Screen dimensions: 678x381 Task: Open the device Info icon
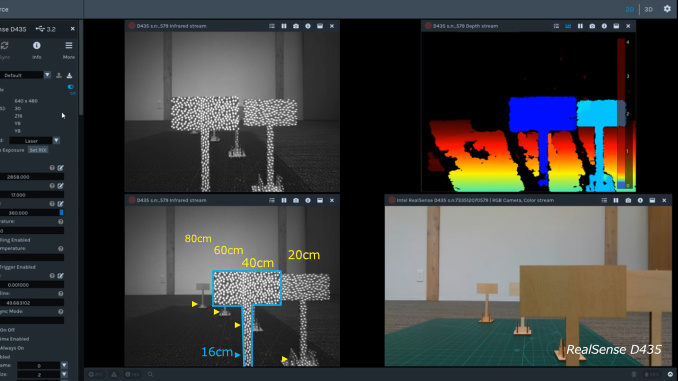click(x=37, y=45)
